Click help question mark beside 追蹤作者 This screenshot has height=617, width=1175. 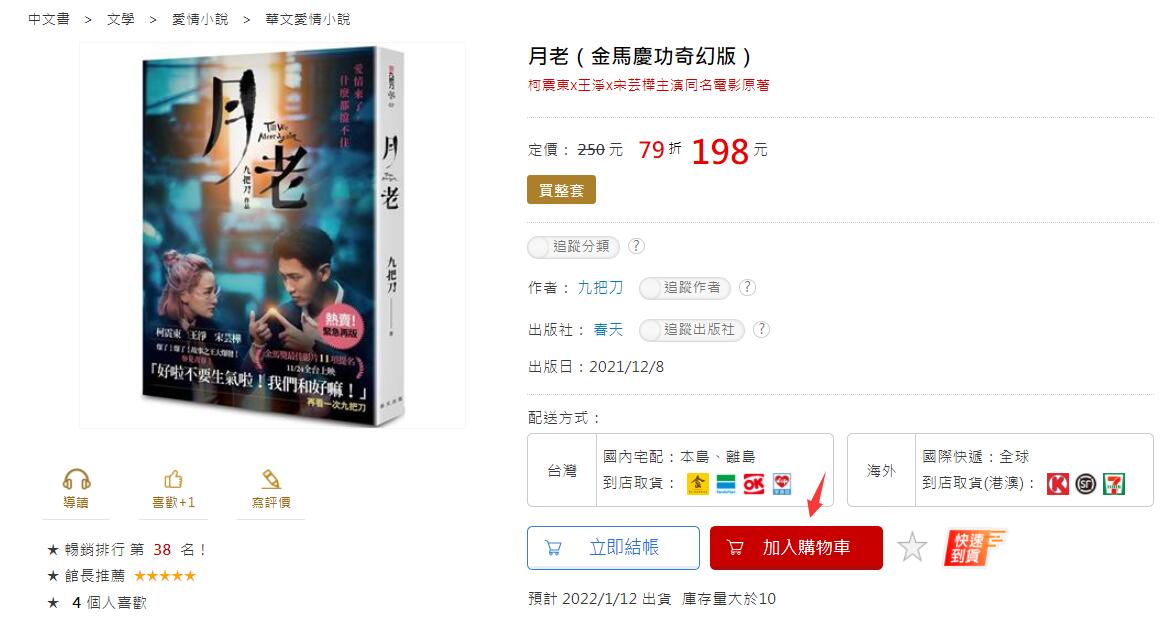tap(747, 287)
